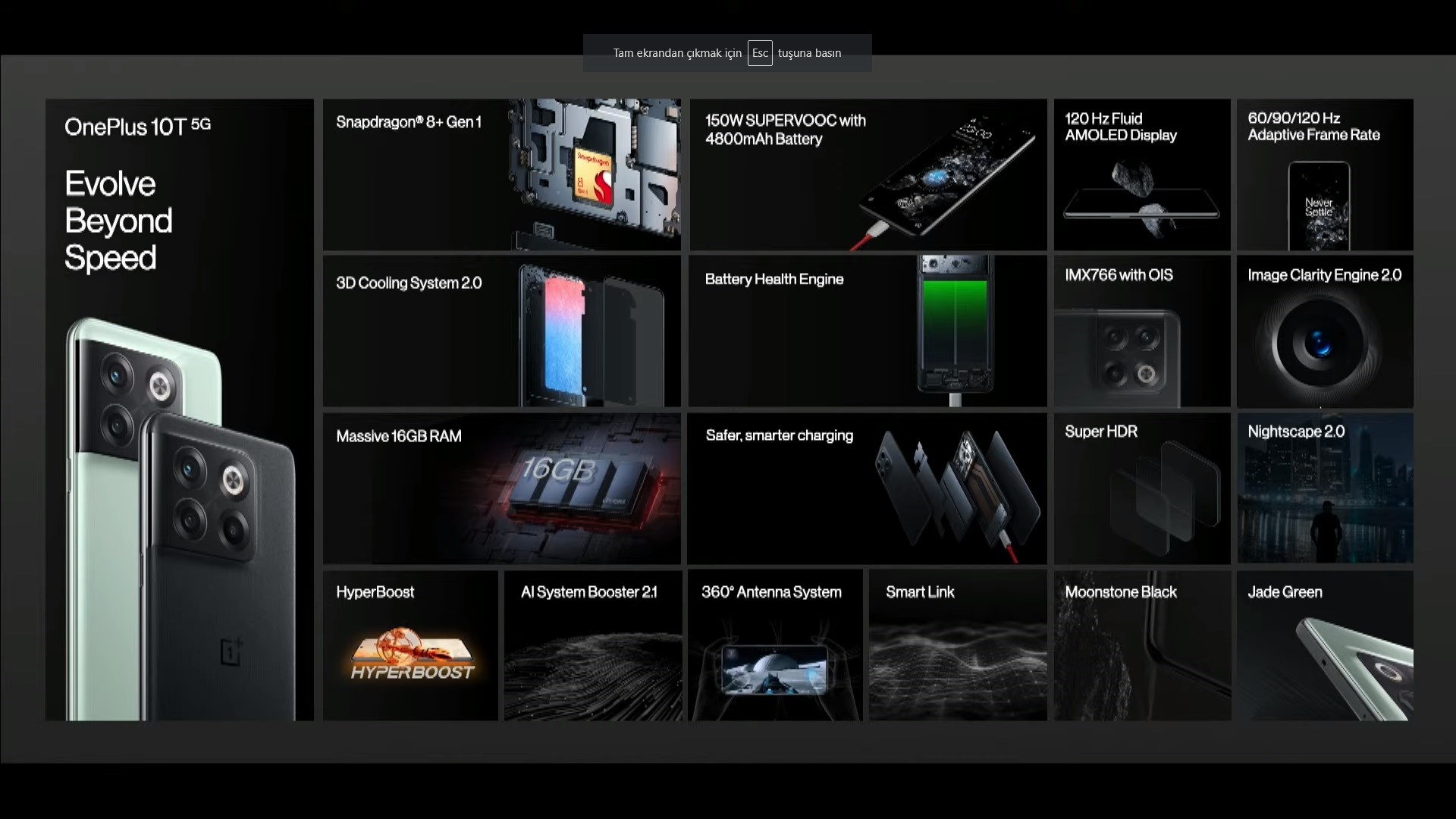Open the Nightscape 2.0 feature tile
1456x819 pixels.
1324,487
